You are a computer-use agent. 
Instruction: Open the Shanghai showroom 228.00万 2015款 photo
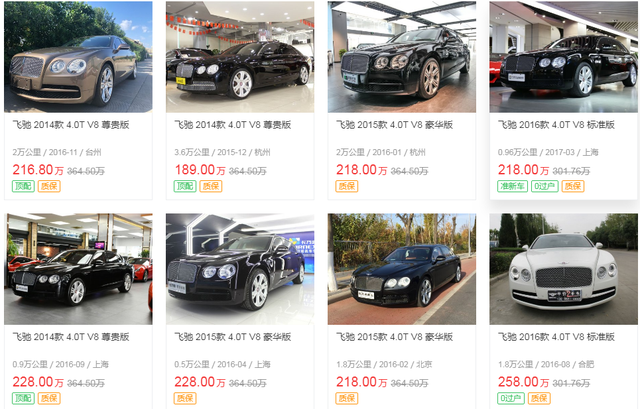[240, 269]
